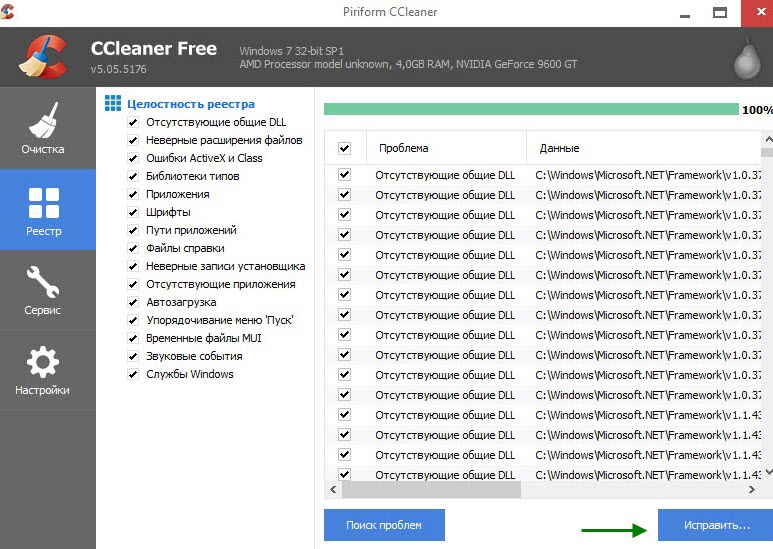Select the Реестр registry blocks icon
The width and height of the screenshot is (773, 549).
pos(44,203)
